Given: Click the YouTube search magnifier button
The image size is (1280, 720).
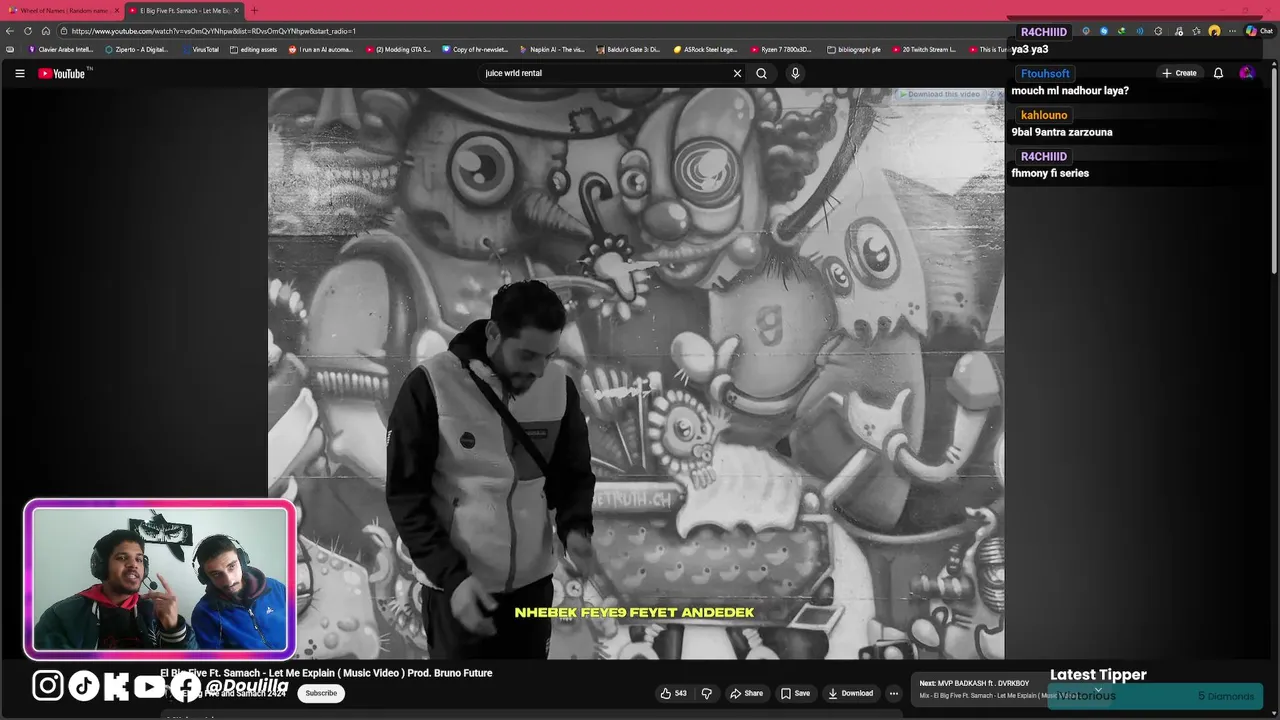Looking at the screenshot, I should (x=761, y=73).
